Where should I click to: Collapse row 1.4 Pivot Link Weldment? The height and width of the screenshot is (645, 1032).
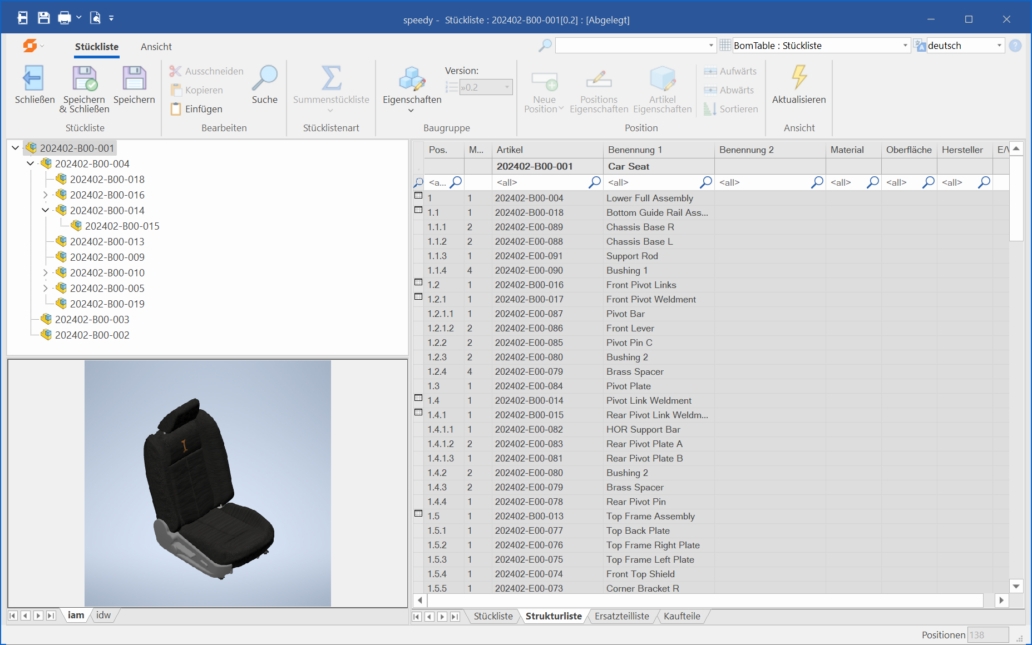(x=418, y=399)
